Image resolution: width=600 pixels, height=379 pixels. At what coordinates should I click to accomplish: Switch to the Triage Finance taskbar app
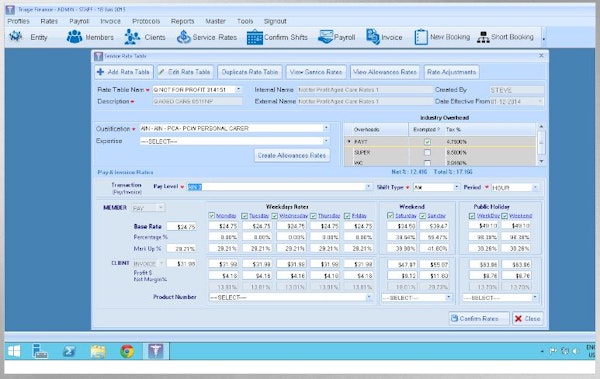tap(155, 351)
